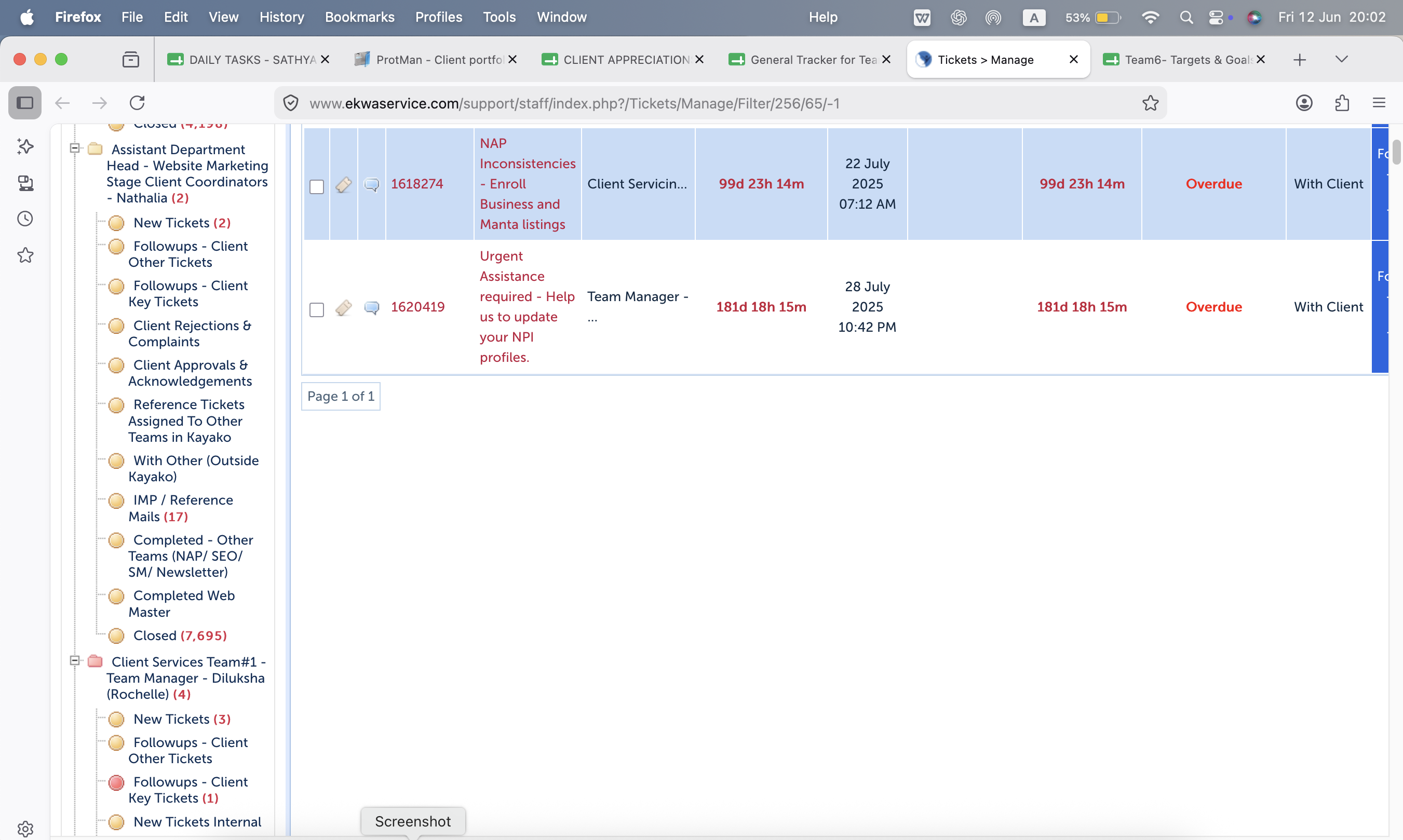Tick the checkbox for ticket 1620419
Screen dimensions: 1403x840
[317, 309]
